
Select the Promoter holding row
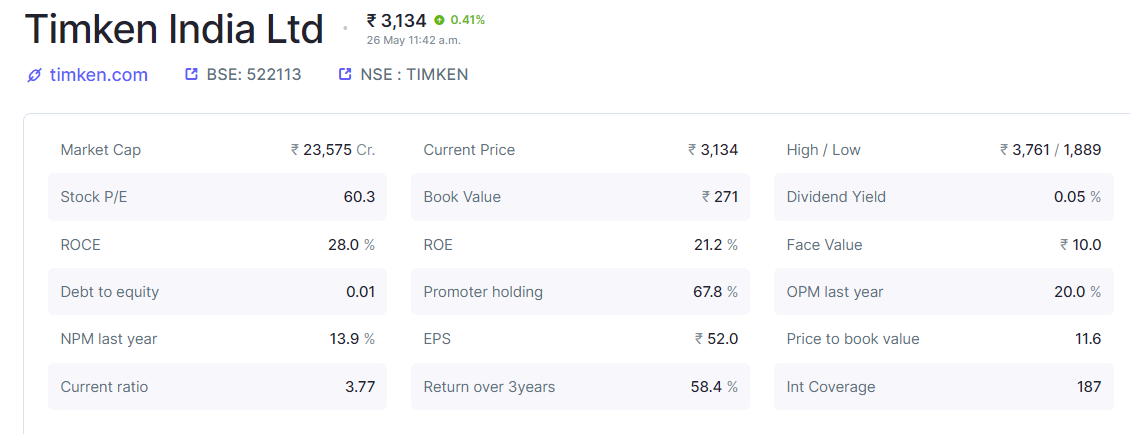pyautogui.click(x=580, y=292)
